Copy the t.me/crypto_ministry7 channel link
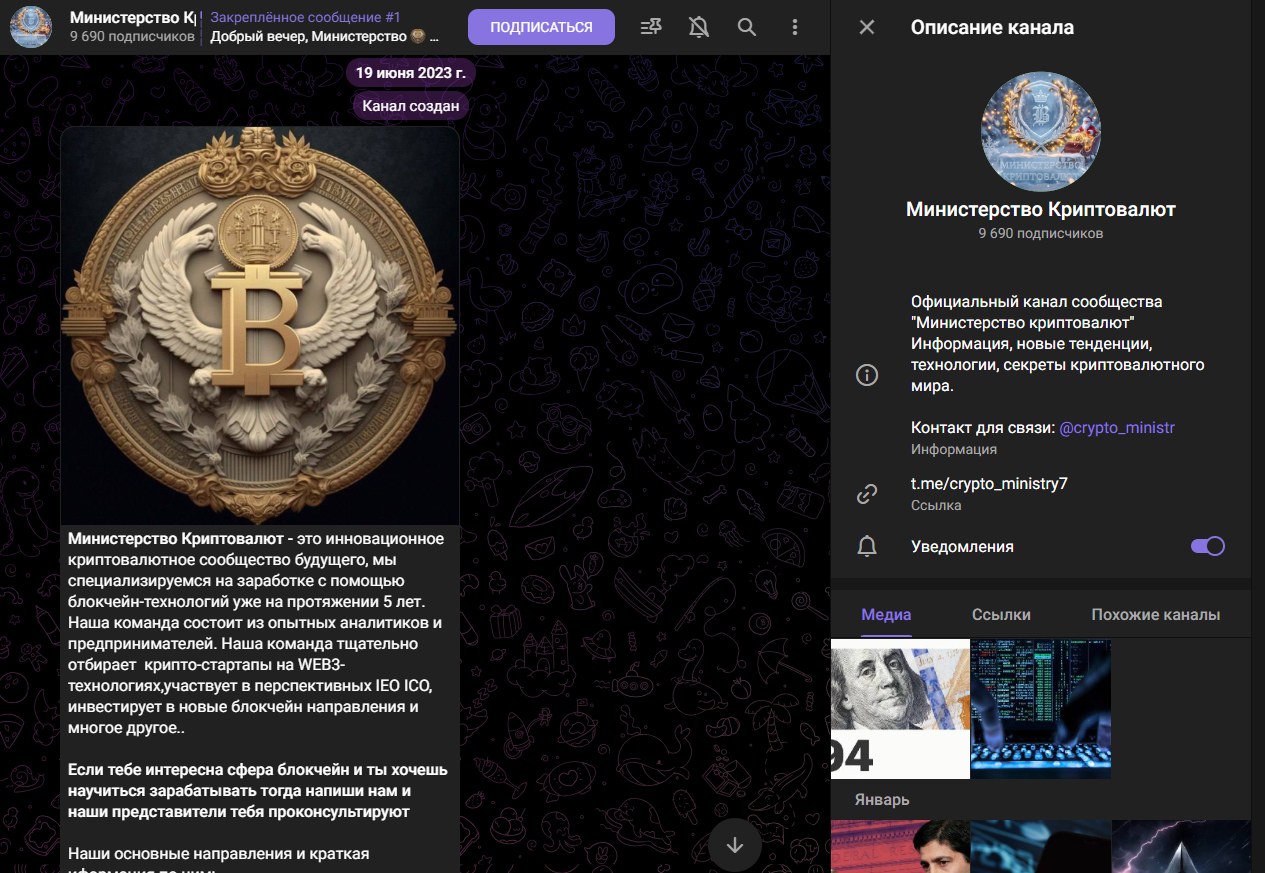This screenshot has width=1265, height=873. pos(989,484)
